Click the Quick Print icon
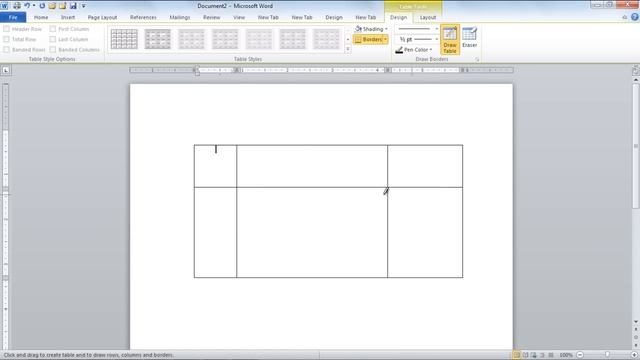This screenshot has width=640, height=360. click(17, 6)
